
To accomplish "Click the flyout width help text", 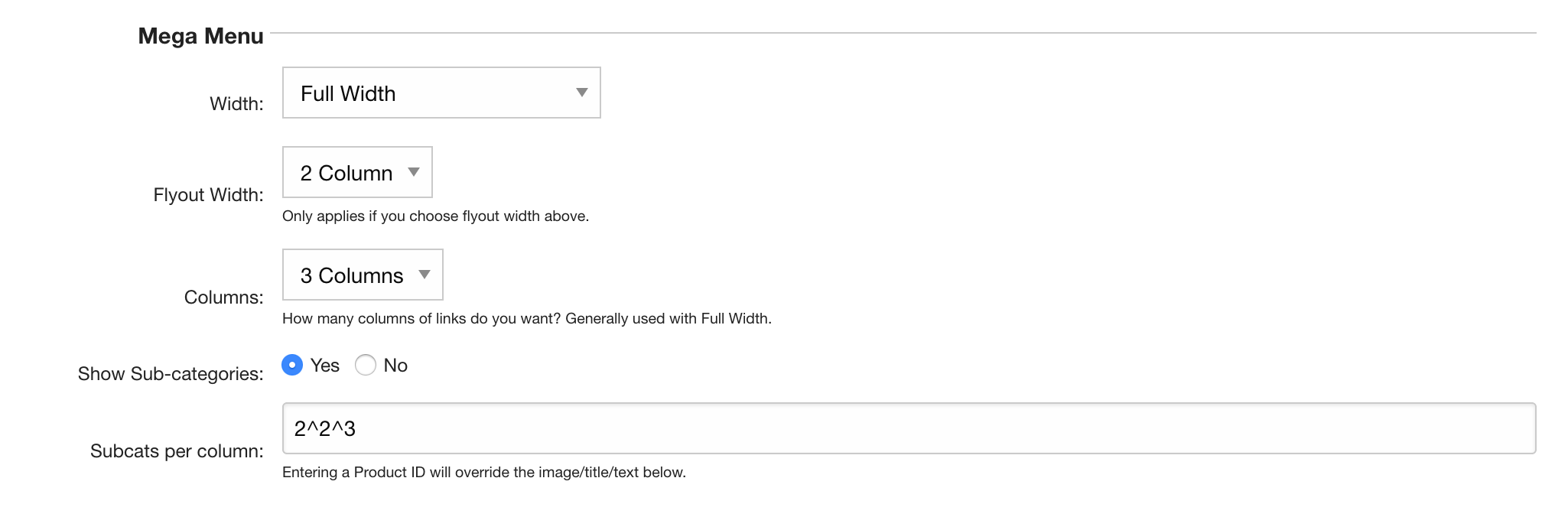I will (x=435, y=216).
